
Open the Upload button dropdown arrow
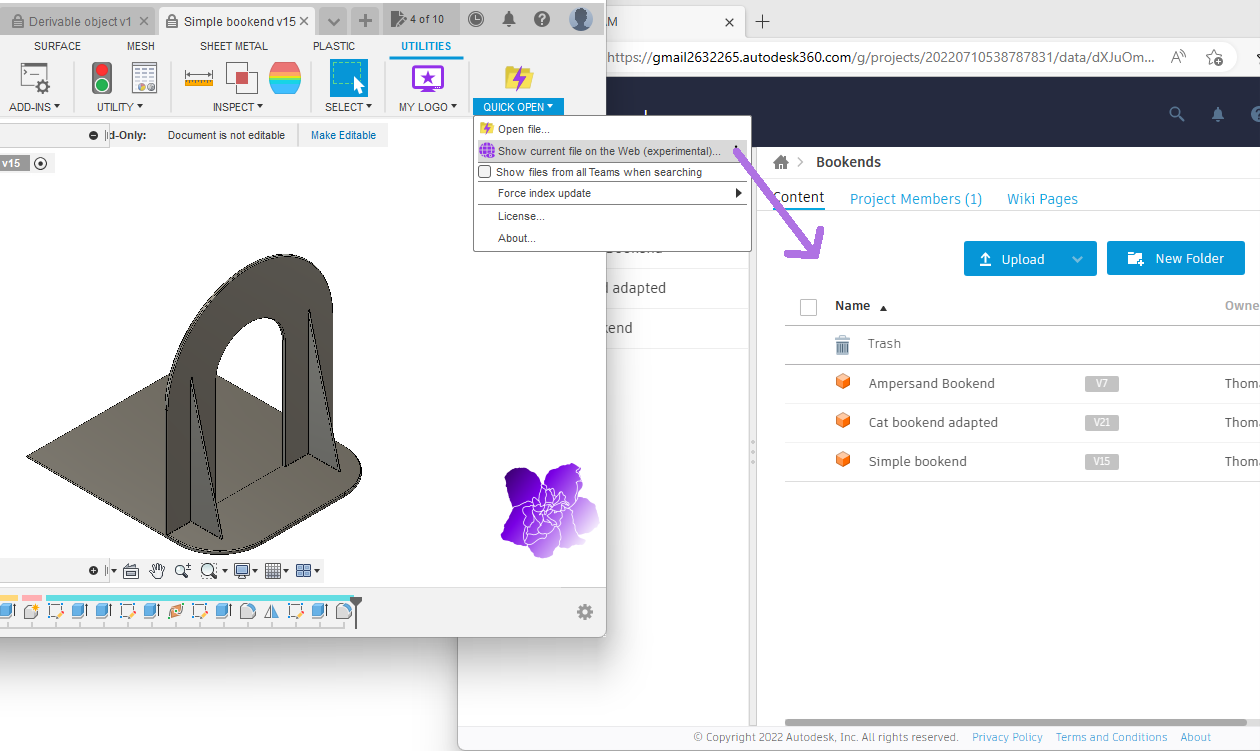tap(1077, 259)
